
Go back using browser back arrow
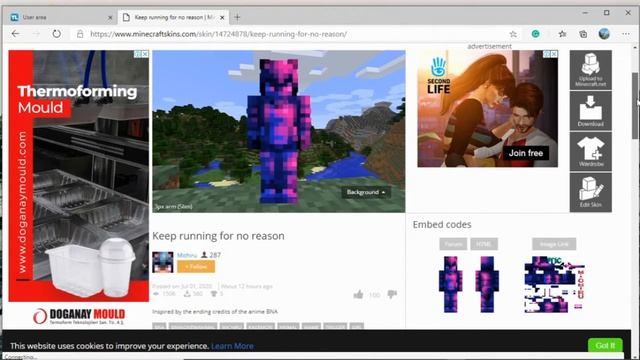pyautogui.click(x=16, y=34)
